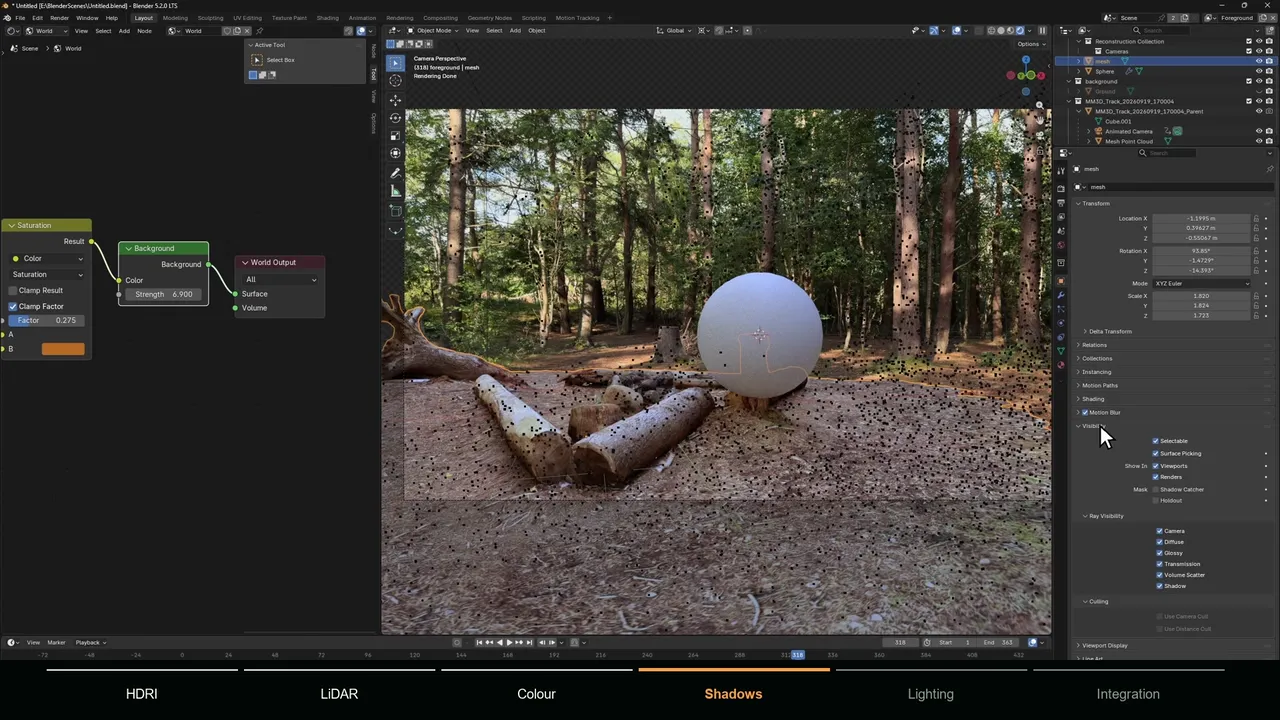This screenshot has height=720, width=1280.
Task: Click the Location X value field
Action: point(1201,218)
